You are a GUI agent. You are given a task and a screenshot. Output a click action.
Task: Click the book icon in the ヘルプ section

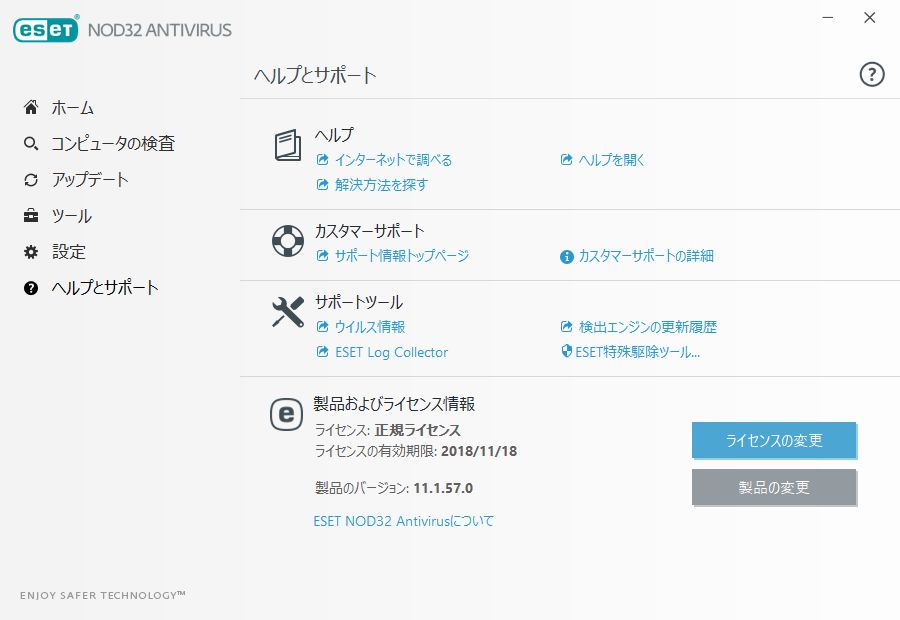[x=288, y=145]
